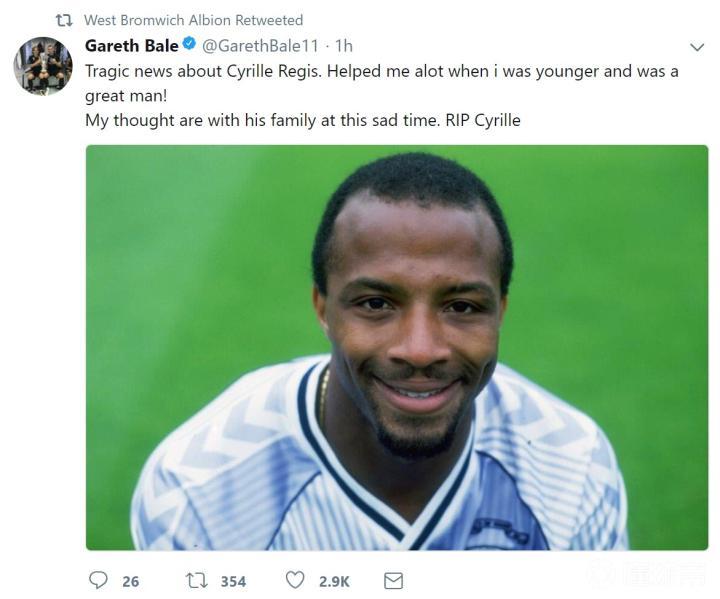Click the blue verified badge
Screen dimensions: 720x599
[190, 45]
